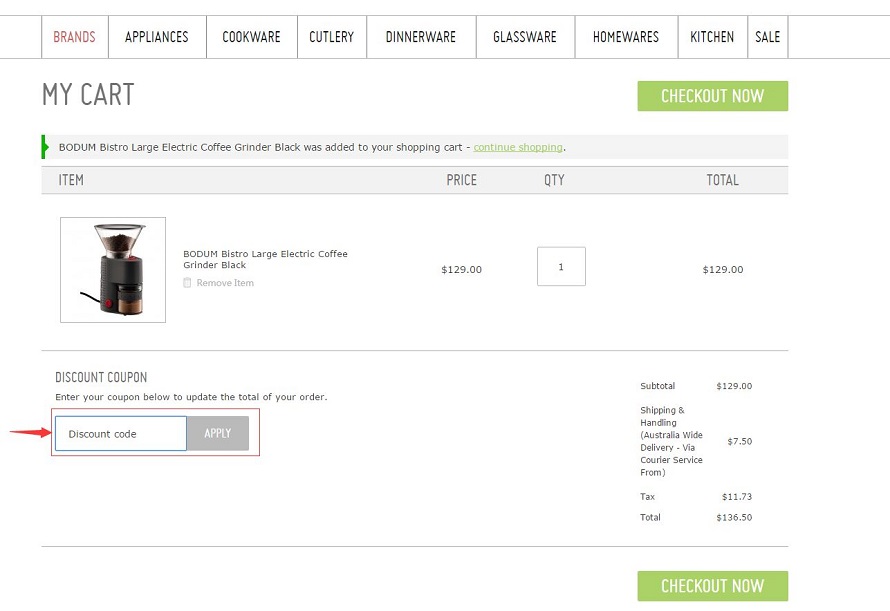Image resolution: width=890 pixels, height=611 pixels.
Task: Click the bottom CHECKOUT NOW button
Action: click(712, 586)
